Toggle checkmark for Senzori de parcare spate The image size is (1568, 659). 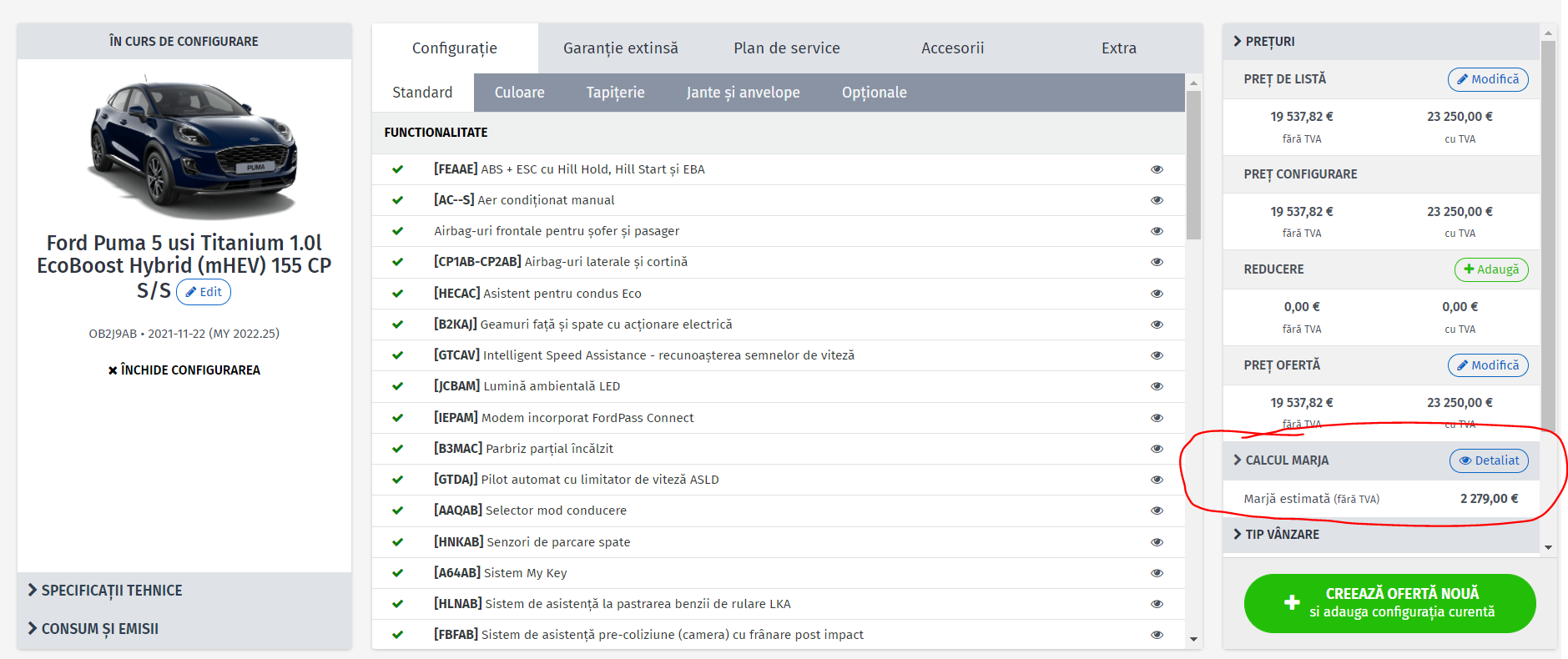[398, 542]
